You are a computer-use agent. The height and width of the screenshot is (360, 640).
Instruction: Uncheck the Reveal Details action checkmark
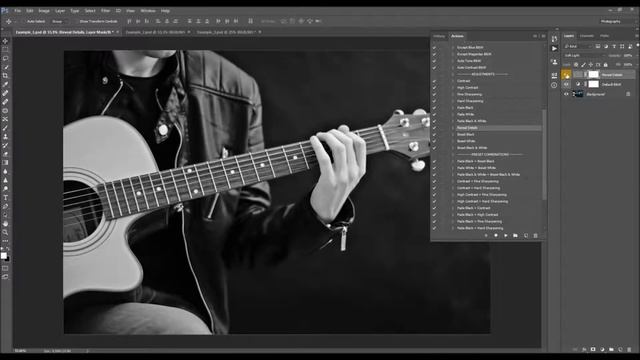click(434, 128)
